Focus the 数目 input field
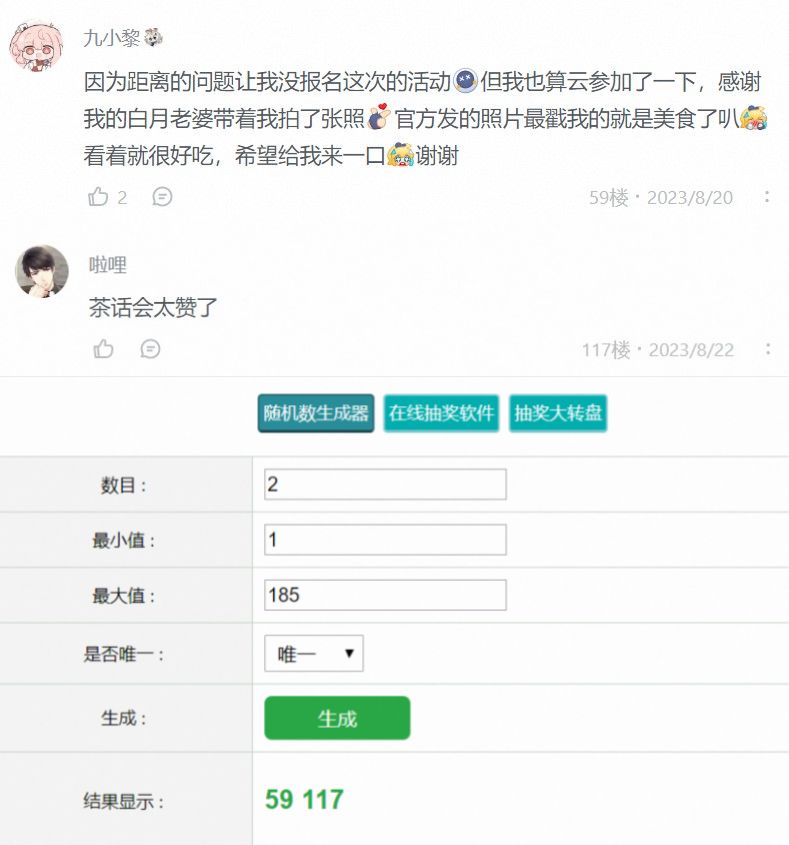Screen dimensions: 789x845 (x=385, y=484)
